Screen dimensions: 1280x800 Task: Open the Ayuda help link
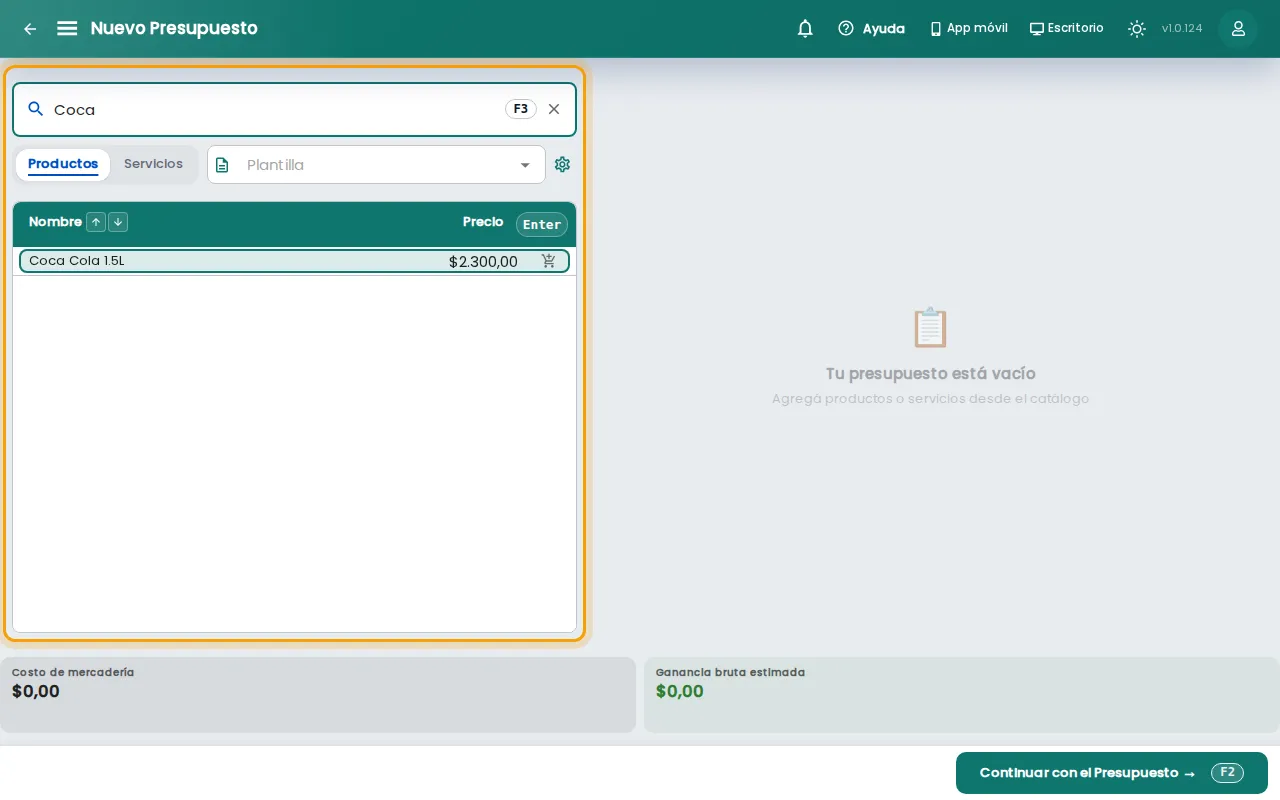pyautogui.click(x=871, y=28)
